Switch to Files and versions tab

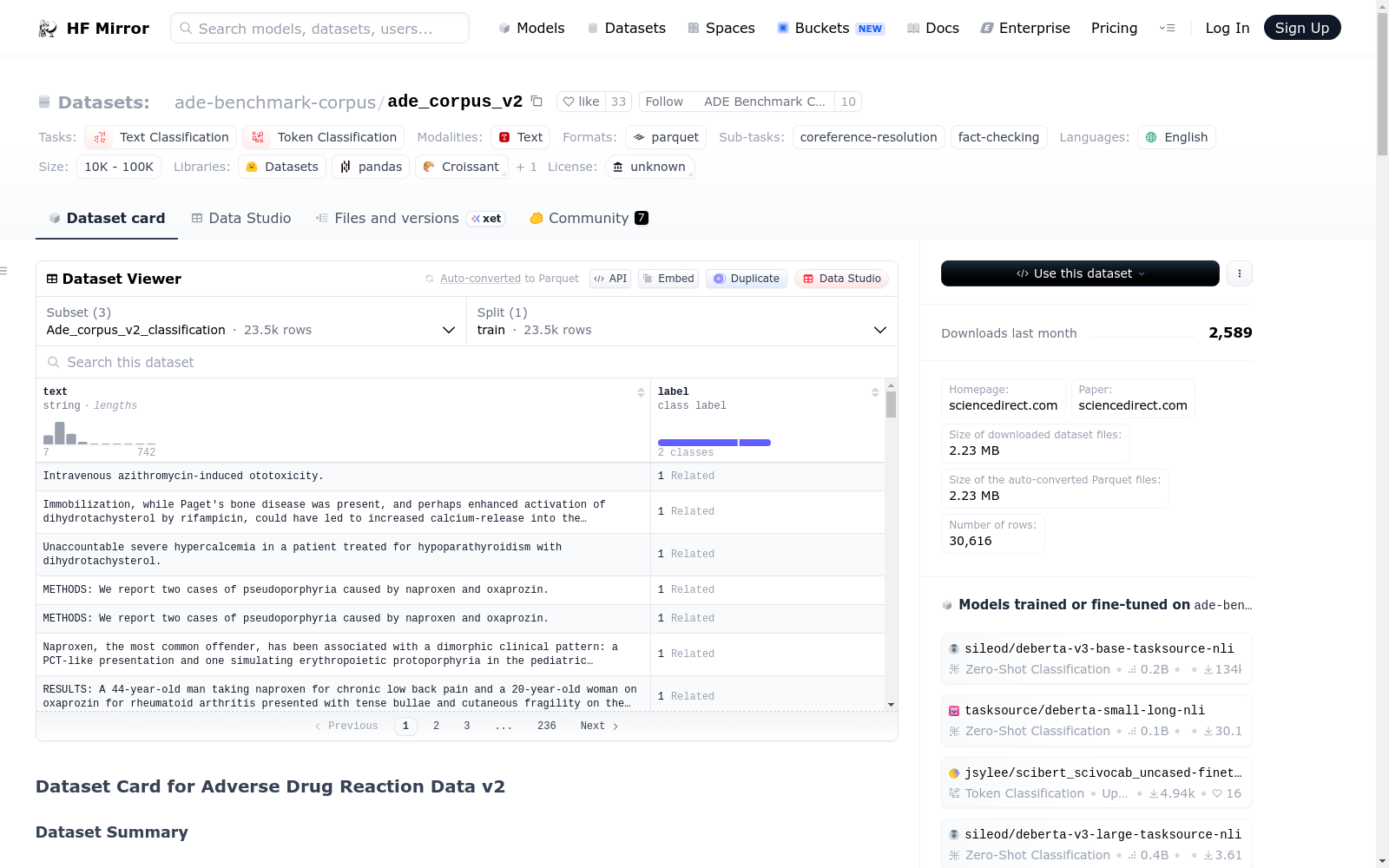click(409, 219)
